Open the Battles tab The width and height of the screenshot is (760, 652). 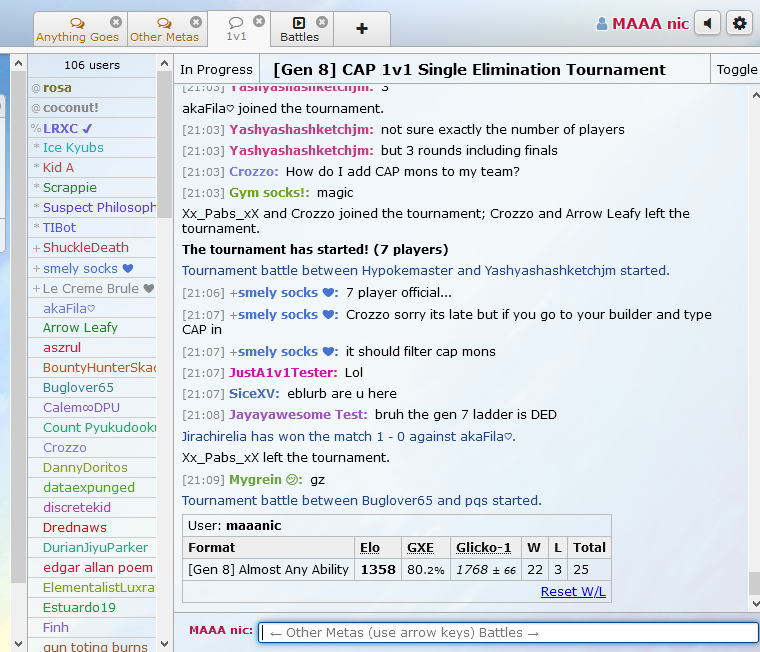[x=300, y=30]
